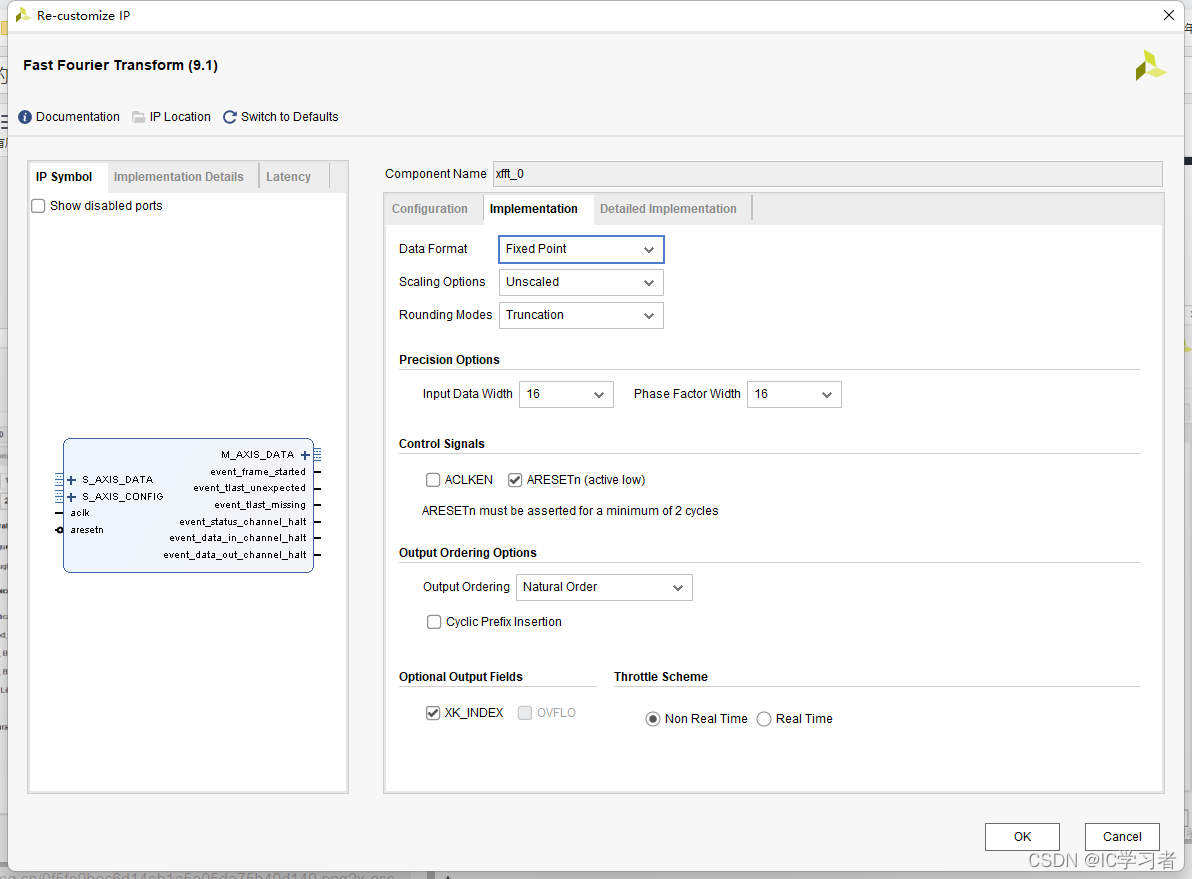Switch to the IP Symbol tab
This screenshot has width=1192, height=879.
pyautogui.click(x=64, y=176)
